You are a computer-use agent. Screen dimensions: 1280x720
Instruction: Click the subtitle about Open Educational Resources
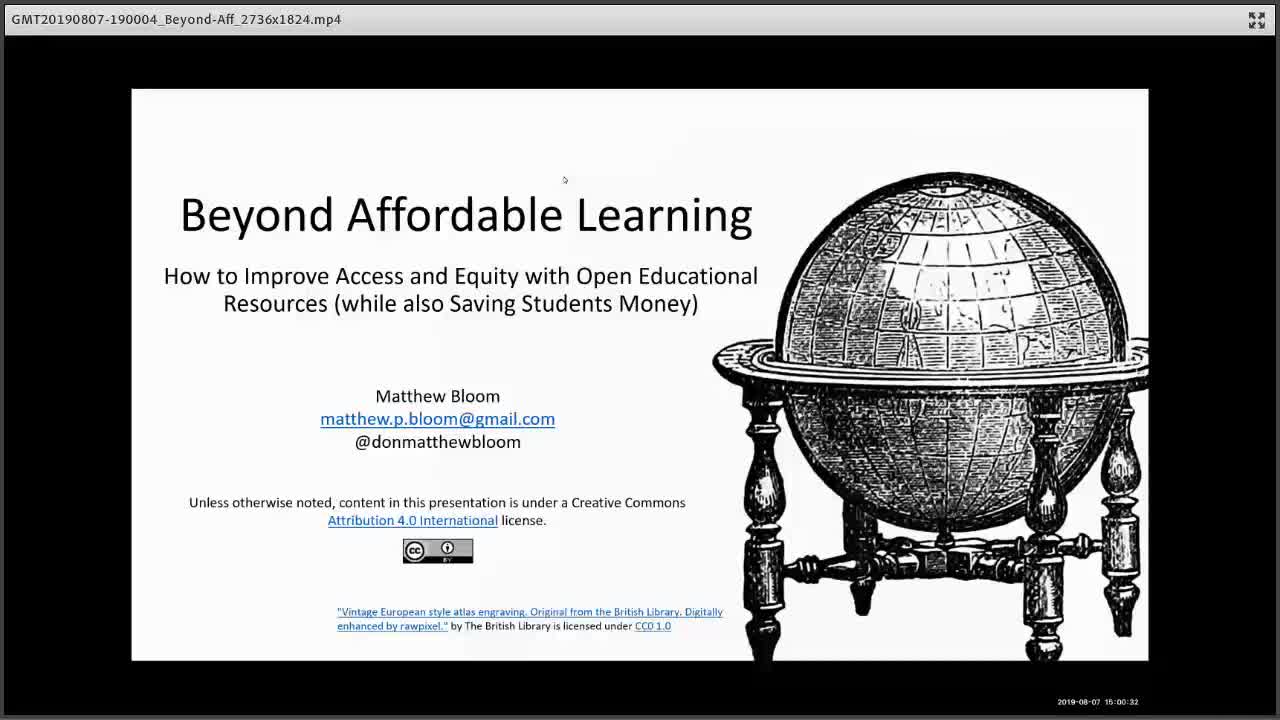460,289
